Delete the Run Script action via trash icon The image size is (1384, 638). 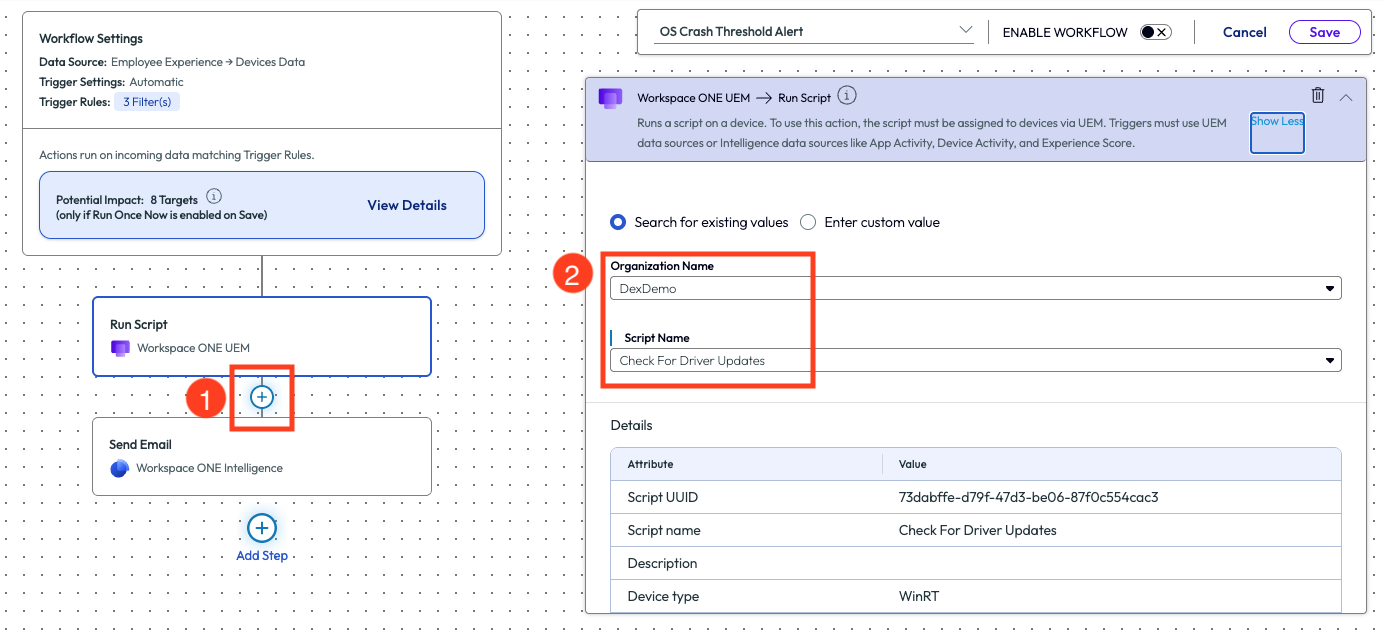(x=1318, y=96)
